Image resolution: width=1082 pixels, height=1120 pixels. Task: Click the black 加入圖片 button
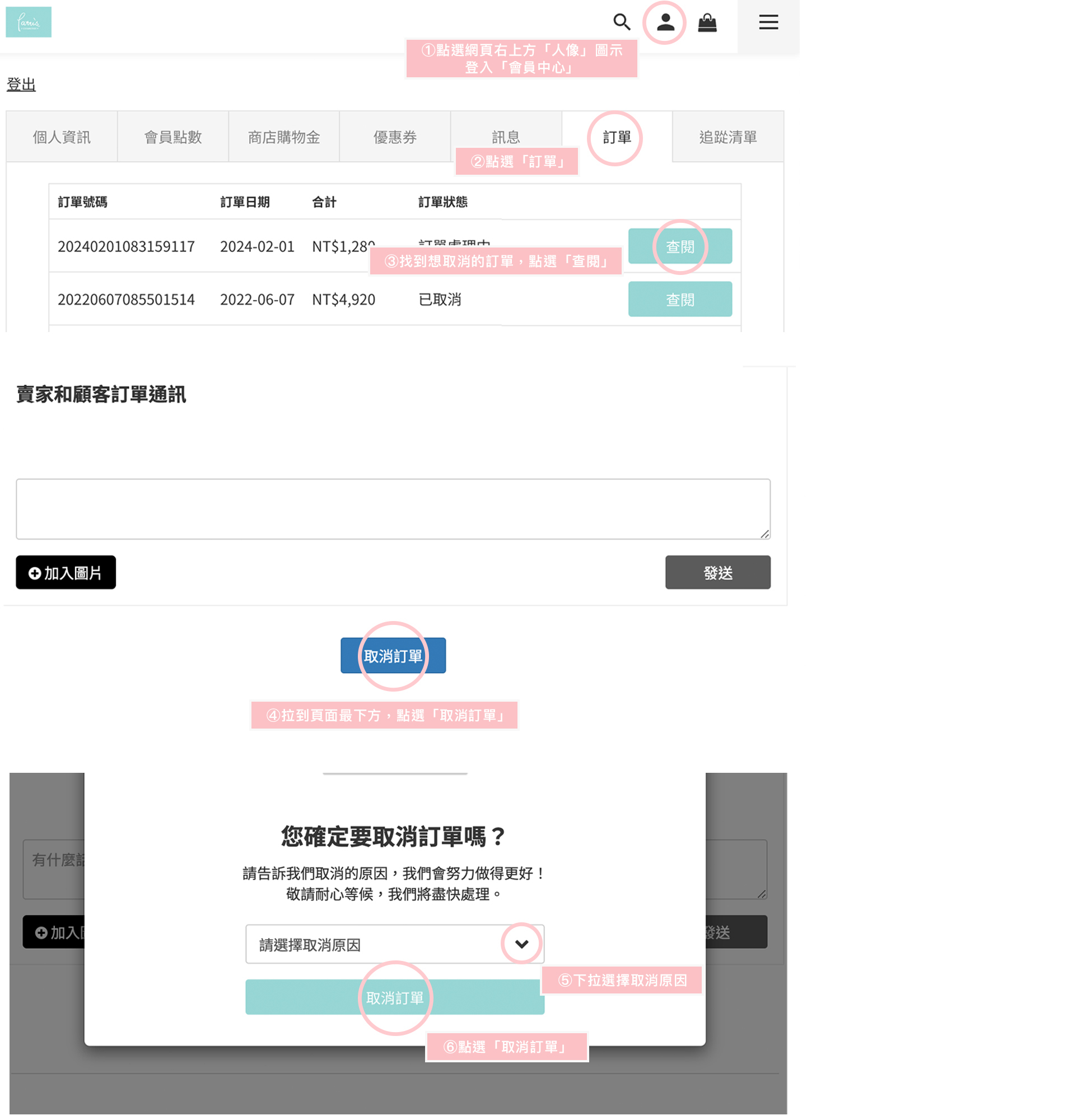click(66, 572)
